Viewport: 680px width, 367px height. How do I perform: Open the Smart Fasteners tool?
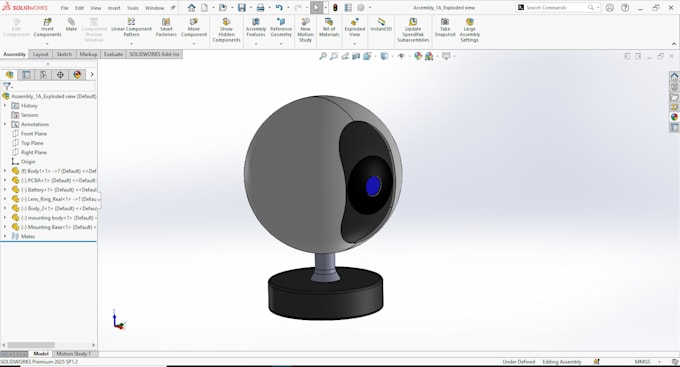pyautogui.click(x=166, y=28)
